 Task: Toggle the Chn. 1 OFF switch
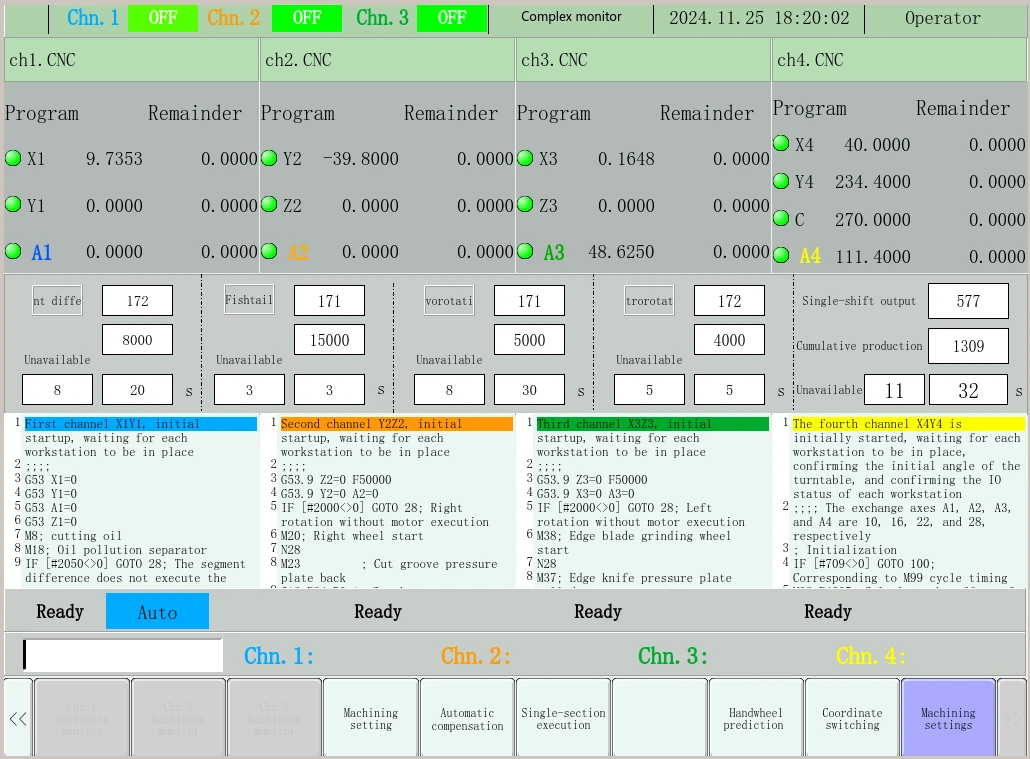click(x=163, y=18)
